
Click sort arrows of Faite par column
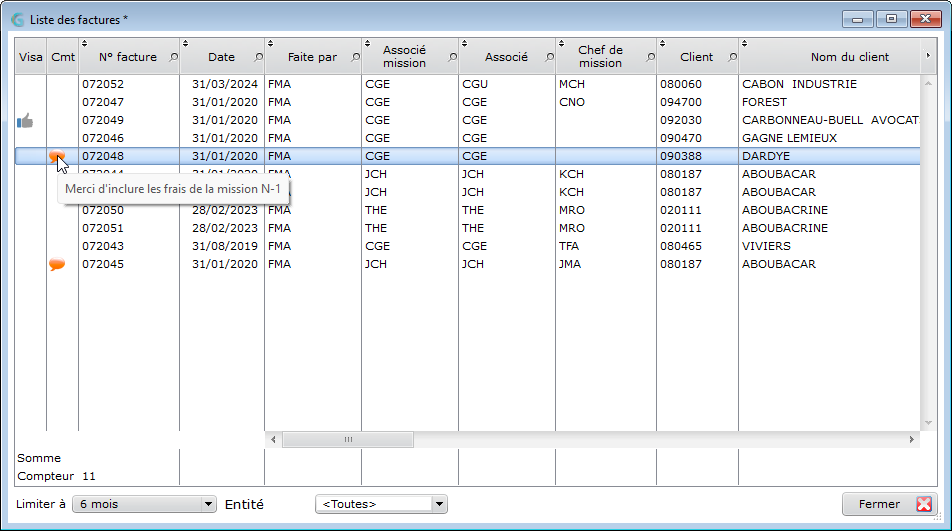[270, 44]
